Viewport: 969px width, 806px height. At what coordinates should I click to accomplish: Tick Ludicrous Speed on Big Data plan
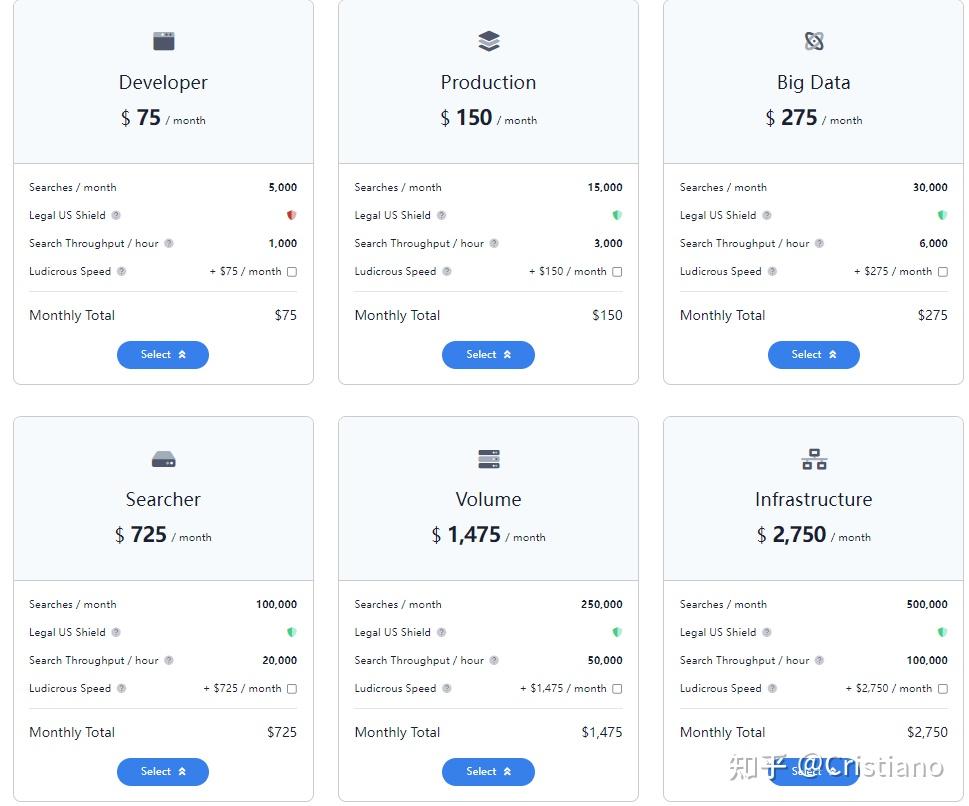[x=942, y=272]
